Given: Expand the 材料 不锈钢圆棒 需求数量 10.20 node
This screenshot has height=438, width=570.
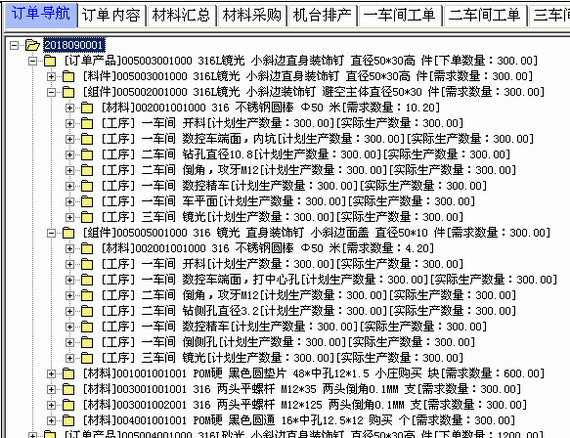Looking at the screenshot, I should [x=70, y=108].
